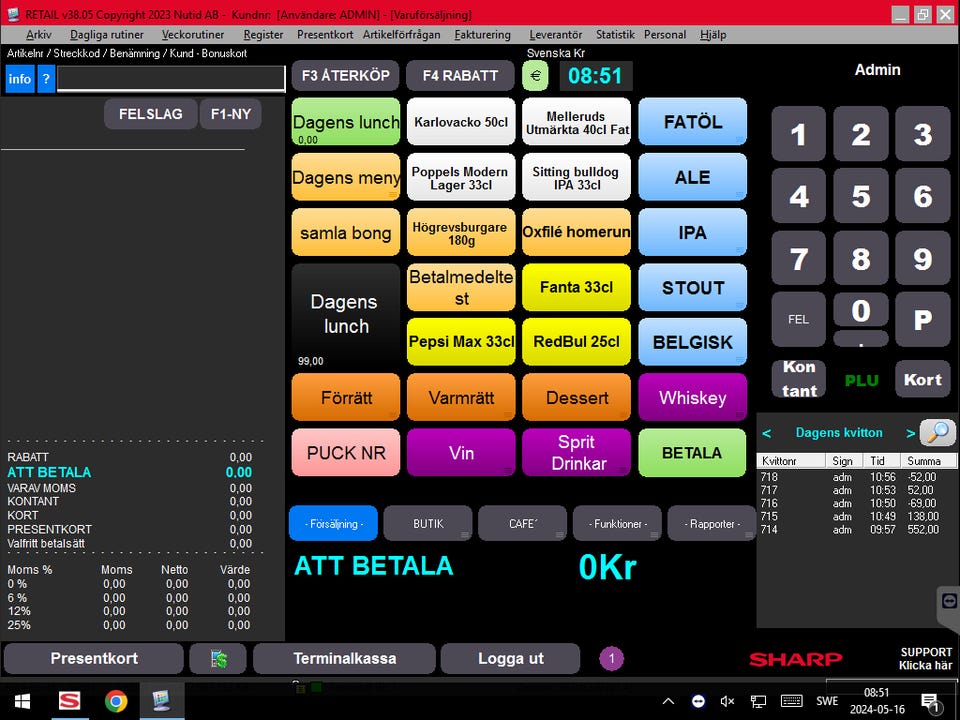Open Google Chrome from the taskbar

click(x=116, y=701)
